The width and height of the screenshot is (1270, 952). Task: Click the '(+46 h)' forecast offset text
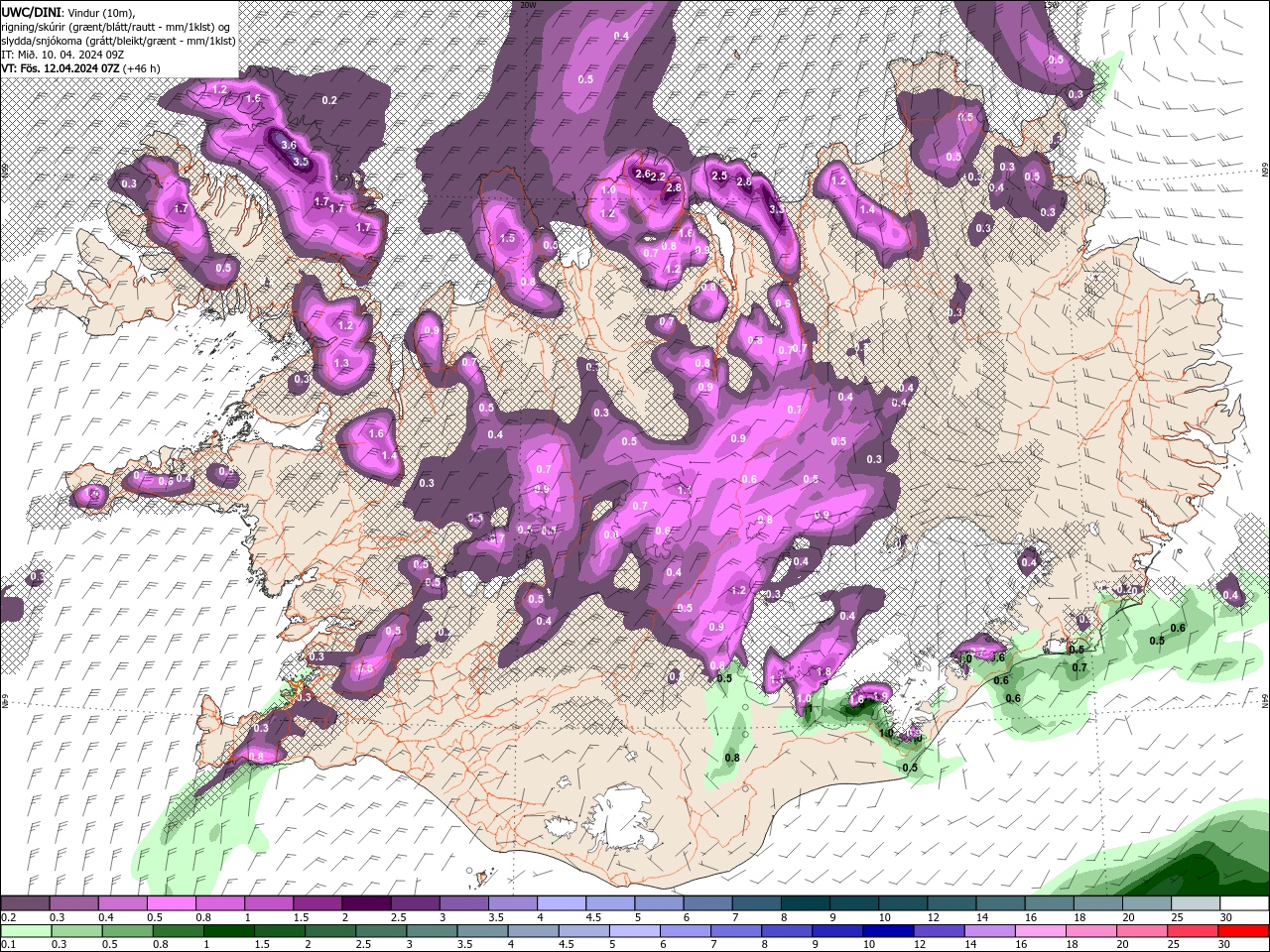pyautogui.click(x=143, y=68)
